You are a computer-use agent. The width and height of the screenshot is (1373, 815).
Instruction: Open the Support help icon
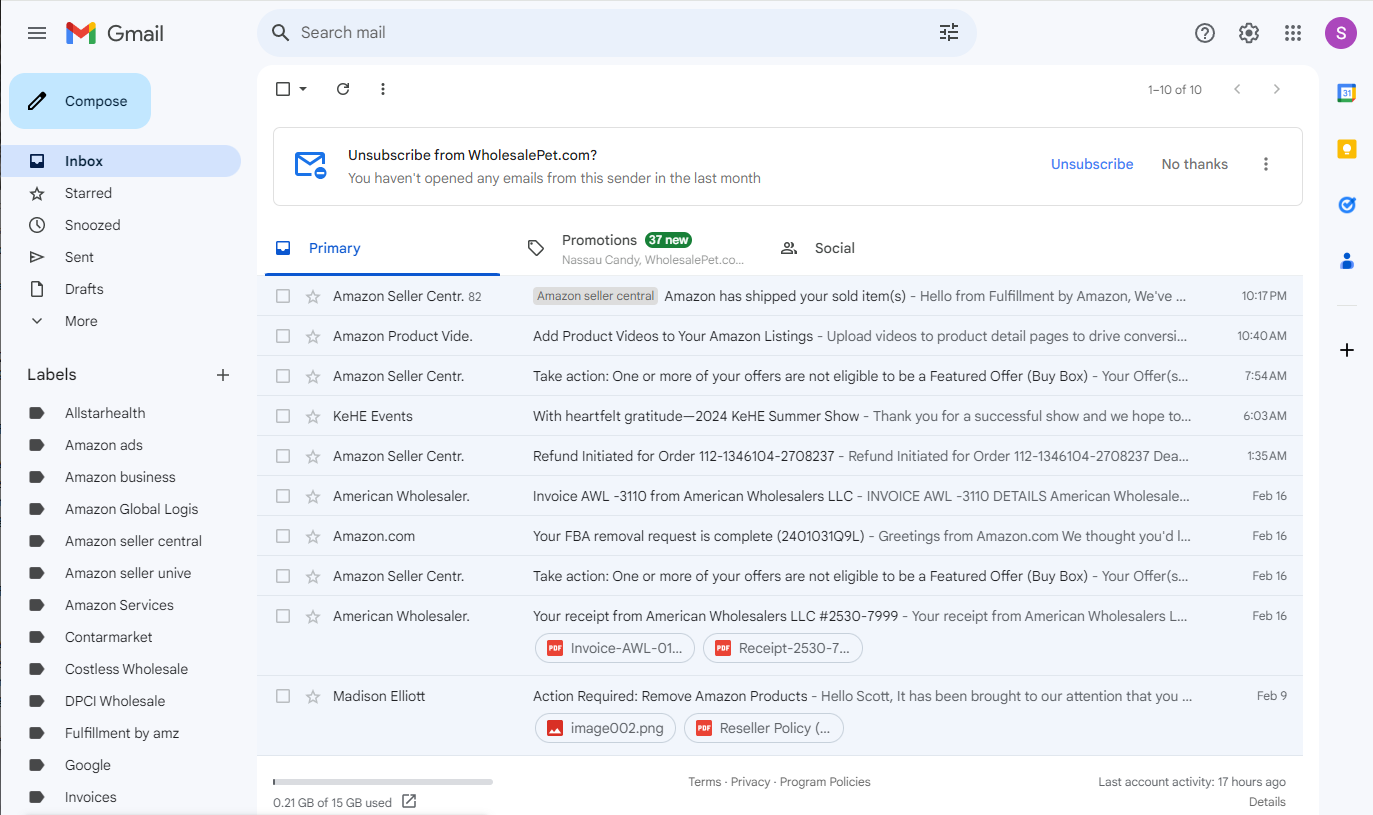coord(1205,33)
